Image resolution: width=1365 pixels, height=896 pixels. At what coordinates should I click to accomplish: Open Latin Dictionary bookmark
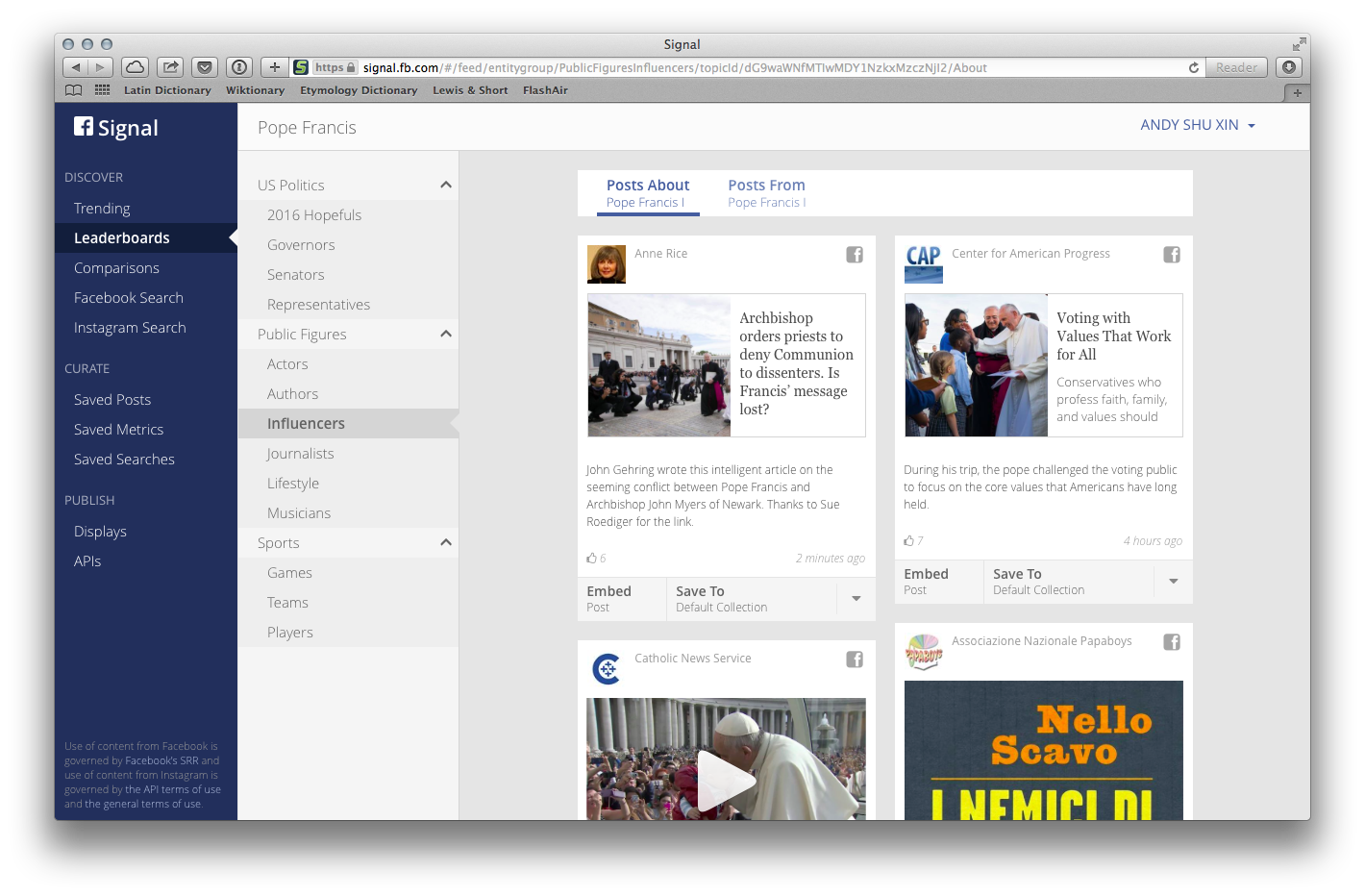(167, 90)
